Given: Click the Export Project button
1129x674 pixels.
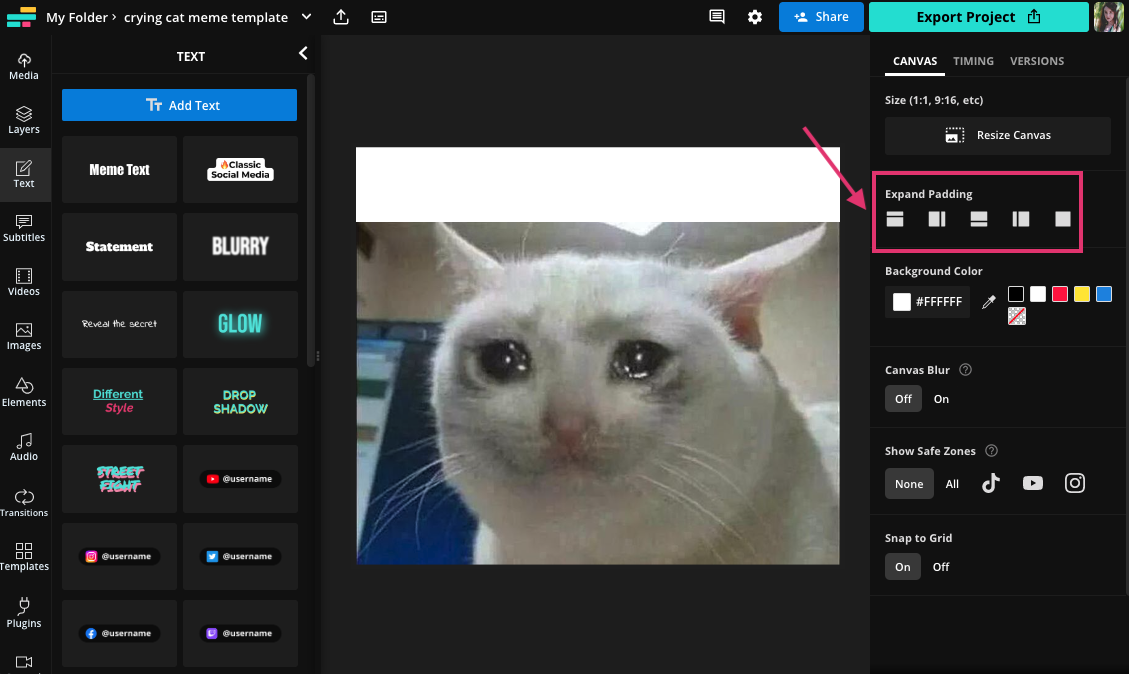Looking at the screenshot, I should click(979, 17).
